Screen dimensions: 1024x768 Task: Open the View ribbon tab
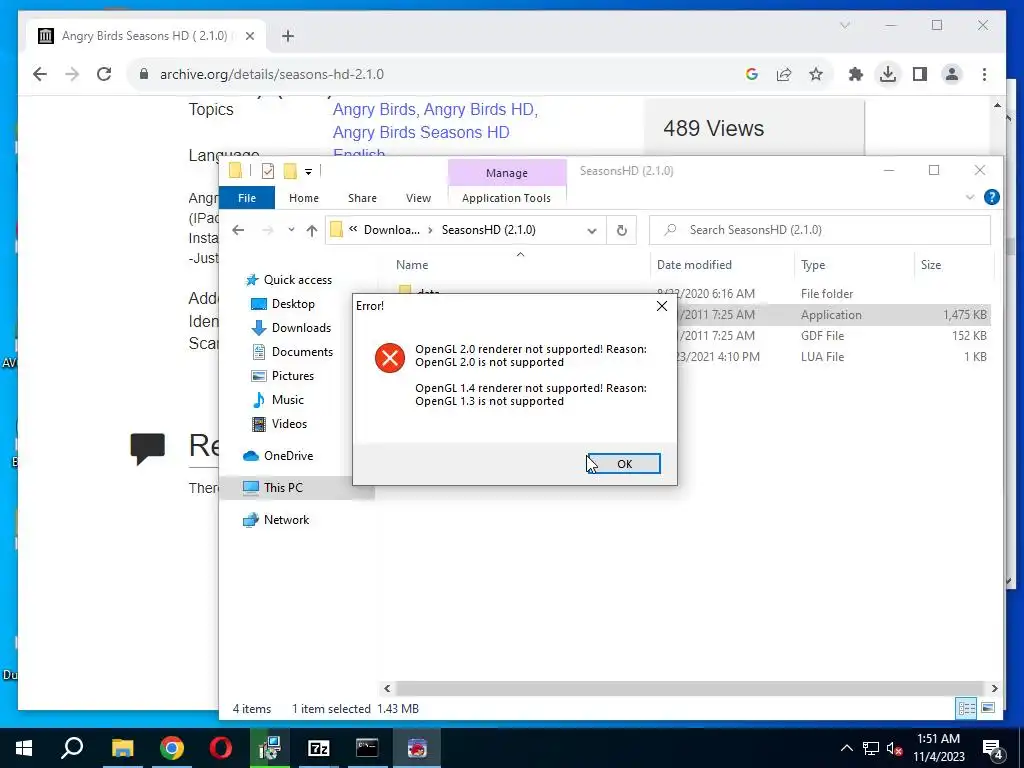(x=418, y=198)
